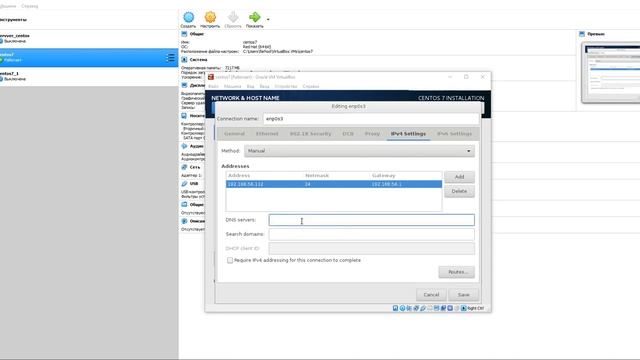This screenshot has width=640, height=360.
Task: Click the Аудио section speaker icon
Action: coord(184,146)
